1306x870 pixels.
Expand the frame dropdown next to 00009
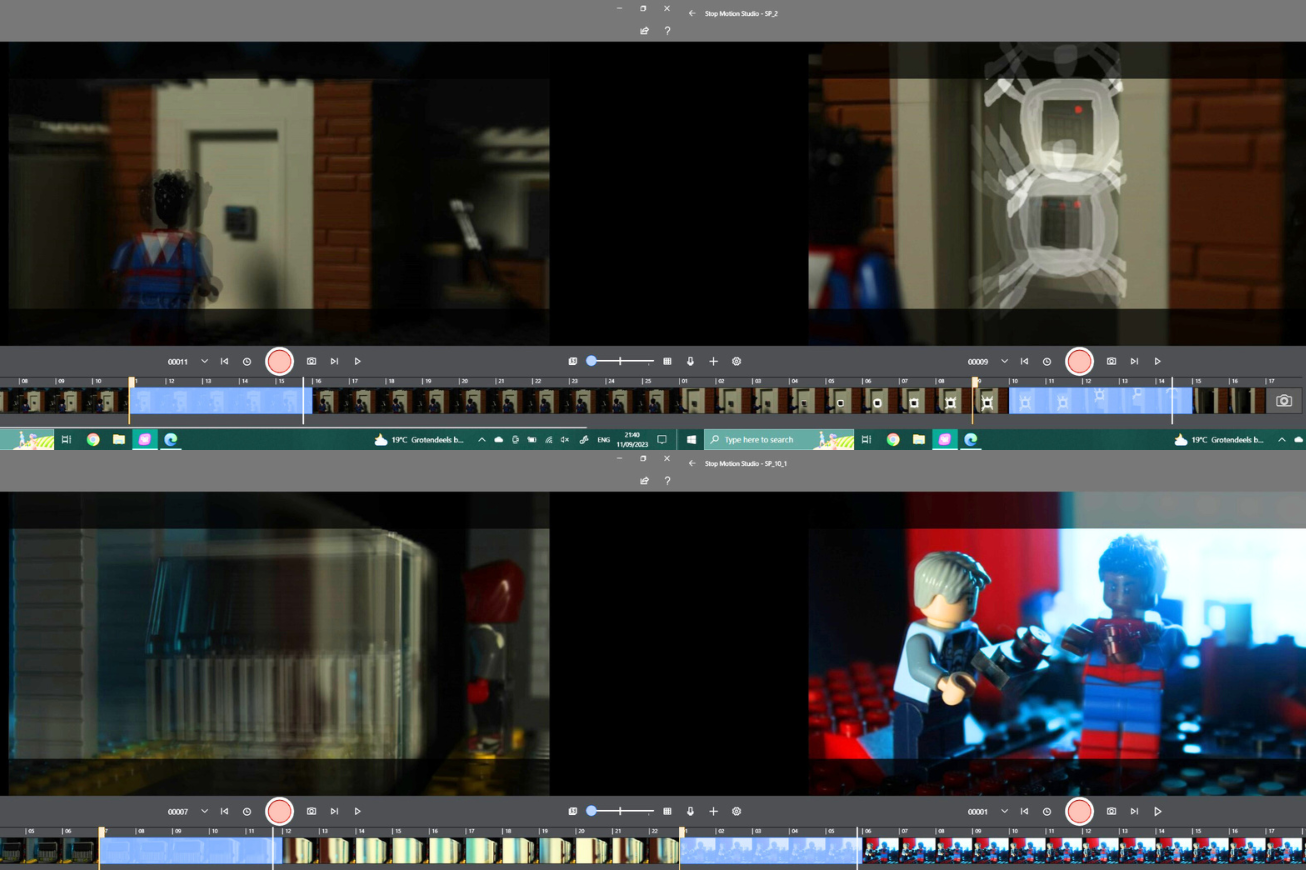pyautogui.click(x=1004, y=362)
